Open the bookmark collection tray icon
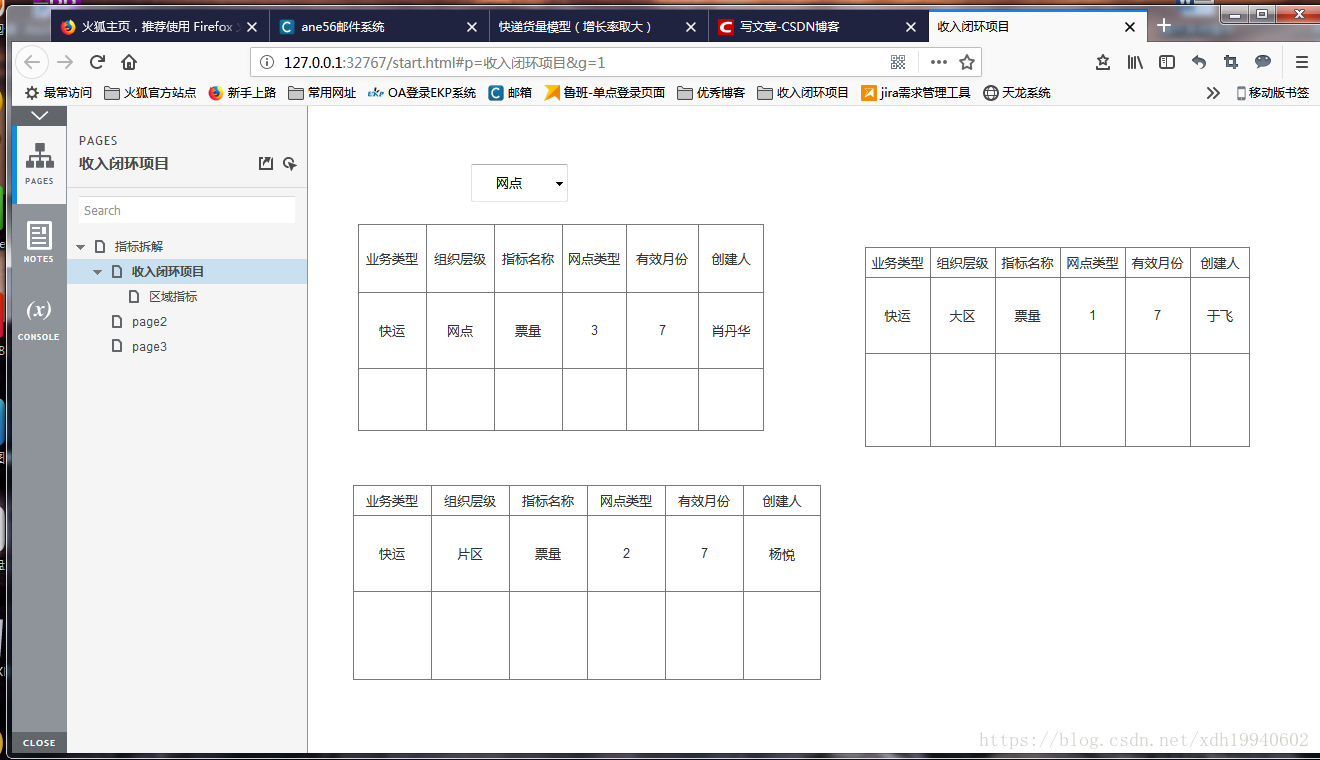 (1103, 62)
